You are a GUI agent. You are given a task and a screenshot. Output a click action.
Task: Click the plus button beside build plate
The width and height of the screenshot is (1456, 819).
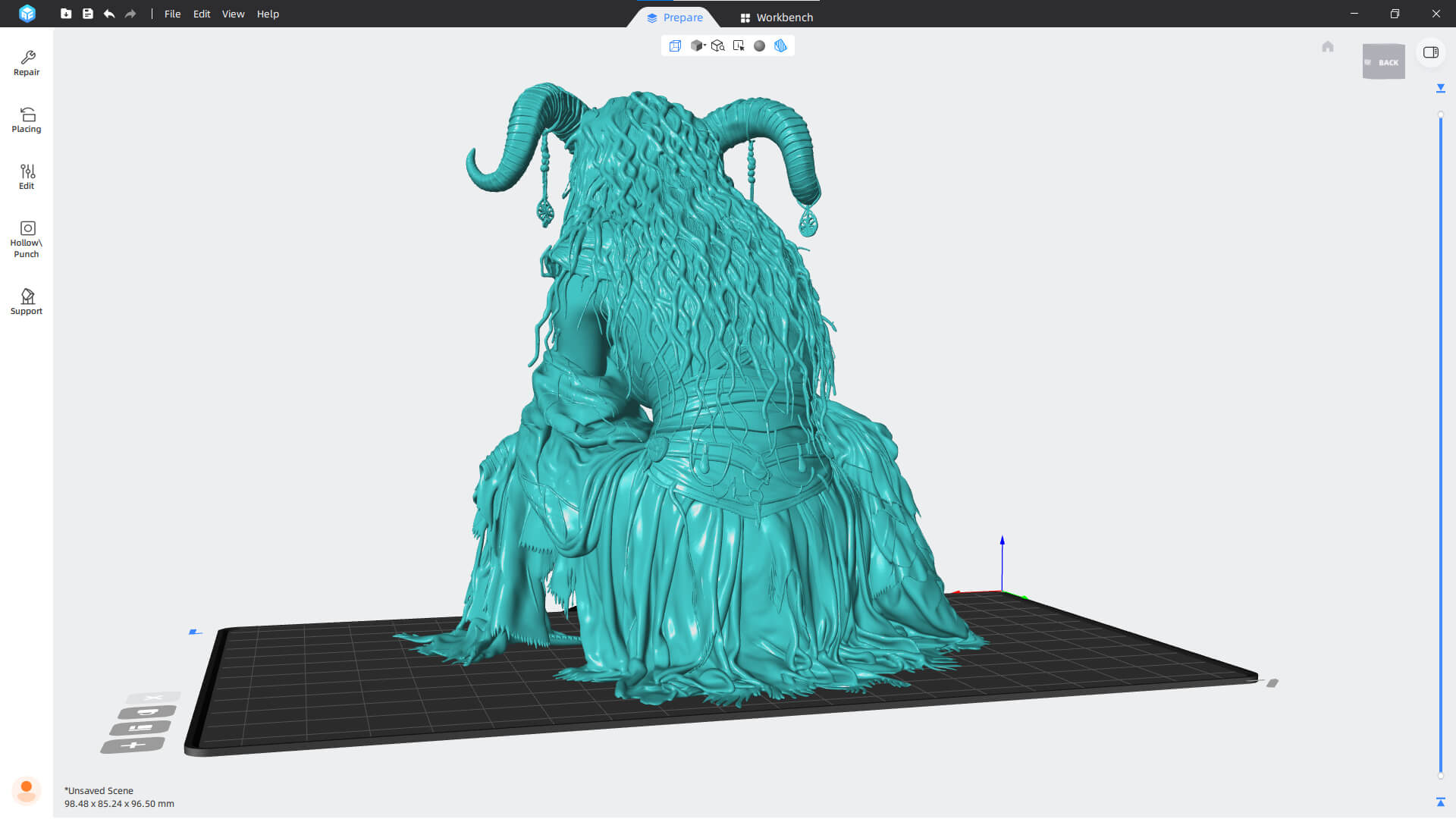[x=133, y=745]
